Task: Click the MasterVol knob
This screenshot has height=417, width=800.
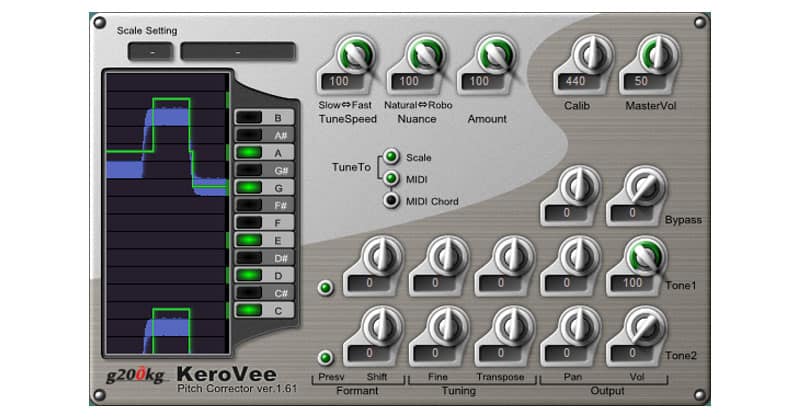Action: [658, 54]
